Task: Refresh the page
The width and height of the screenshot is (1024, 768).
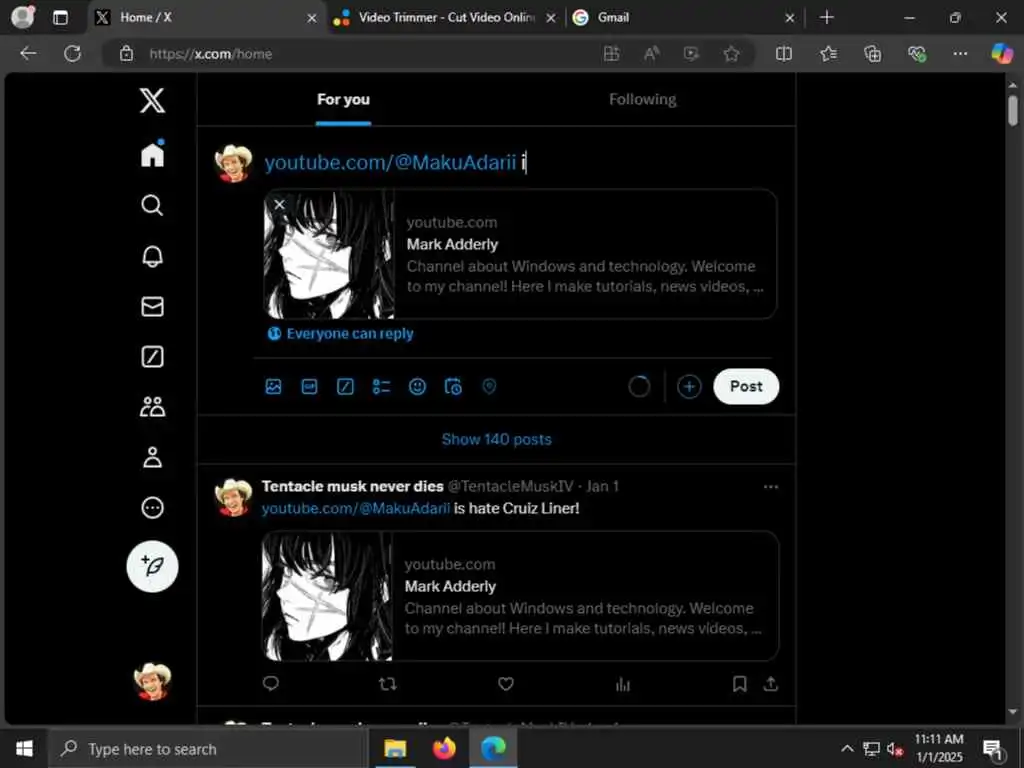Action: (x=72, y=54)
